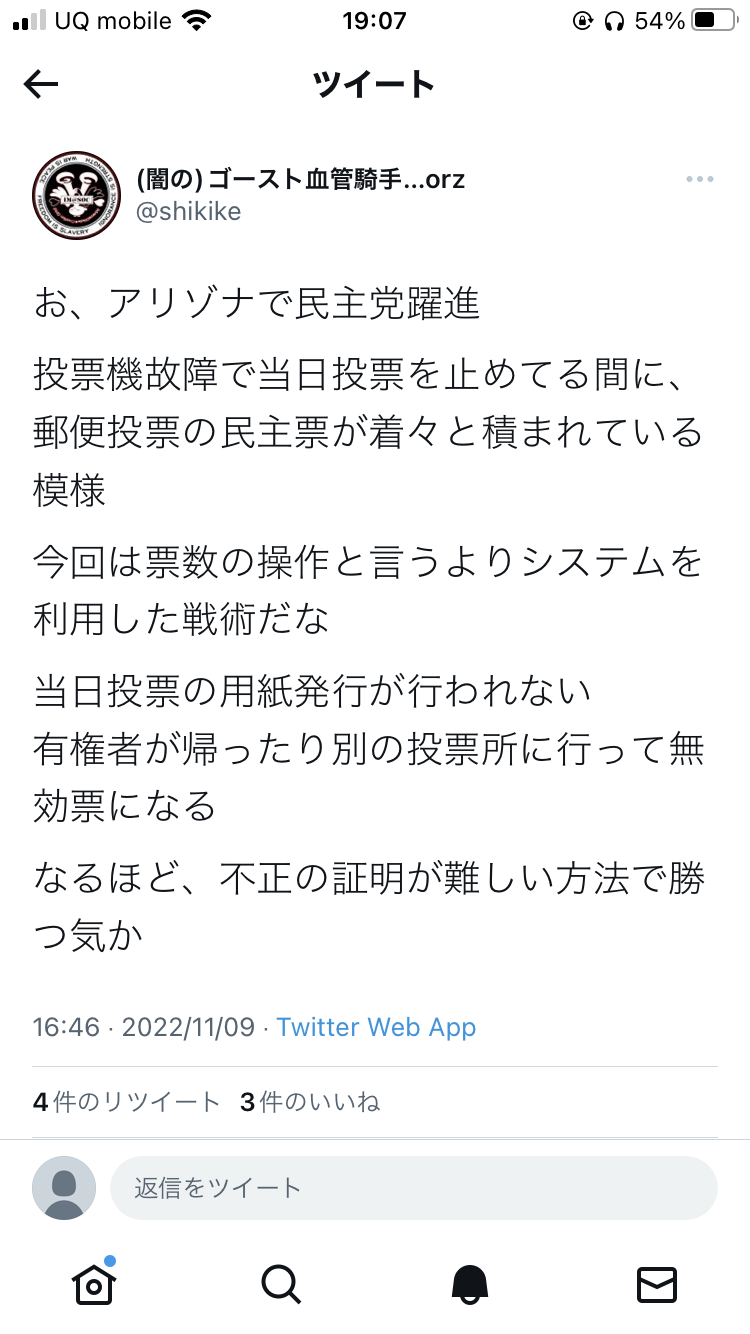View the 3件のいいね list
The width and height of the screenshot is (750, 1334).
pos(310,1102)
